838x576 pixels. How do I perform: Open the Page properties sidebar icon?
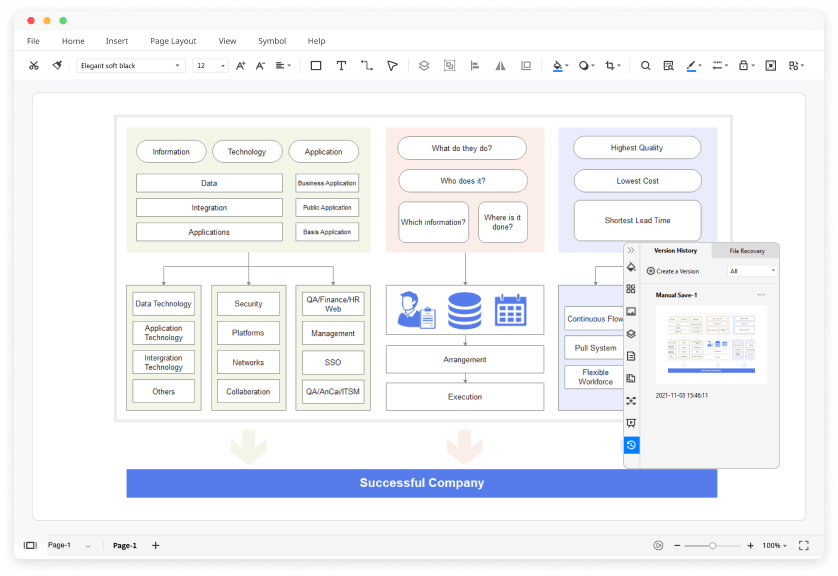[x=631, y=356]
